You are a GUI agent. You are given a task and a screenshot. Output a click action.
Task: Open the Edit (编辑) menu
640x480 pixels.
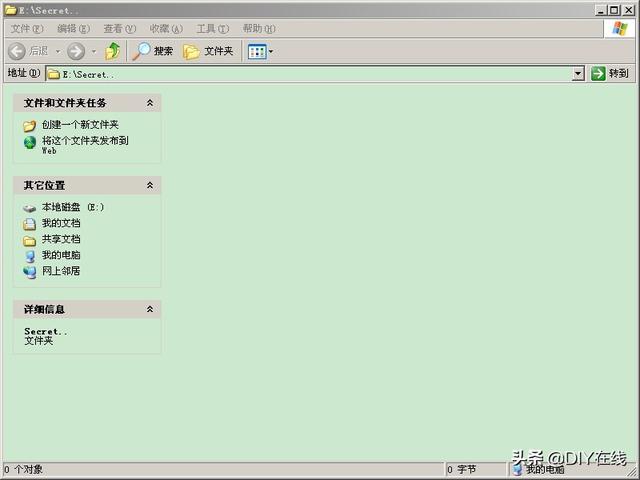(x=73, y=29)
